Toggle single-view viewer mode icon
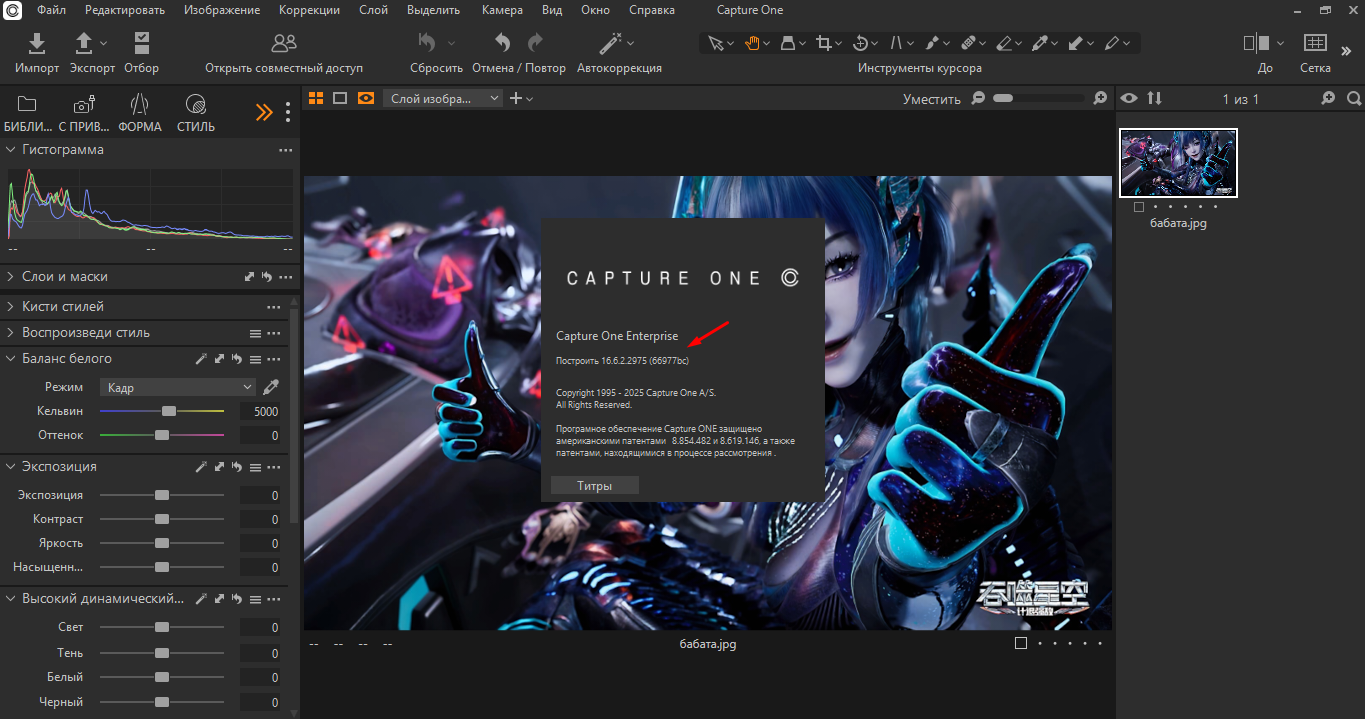Viewport: 1365px width, 719px height. coord(340,98)
